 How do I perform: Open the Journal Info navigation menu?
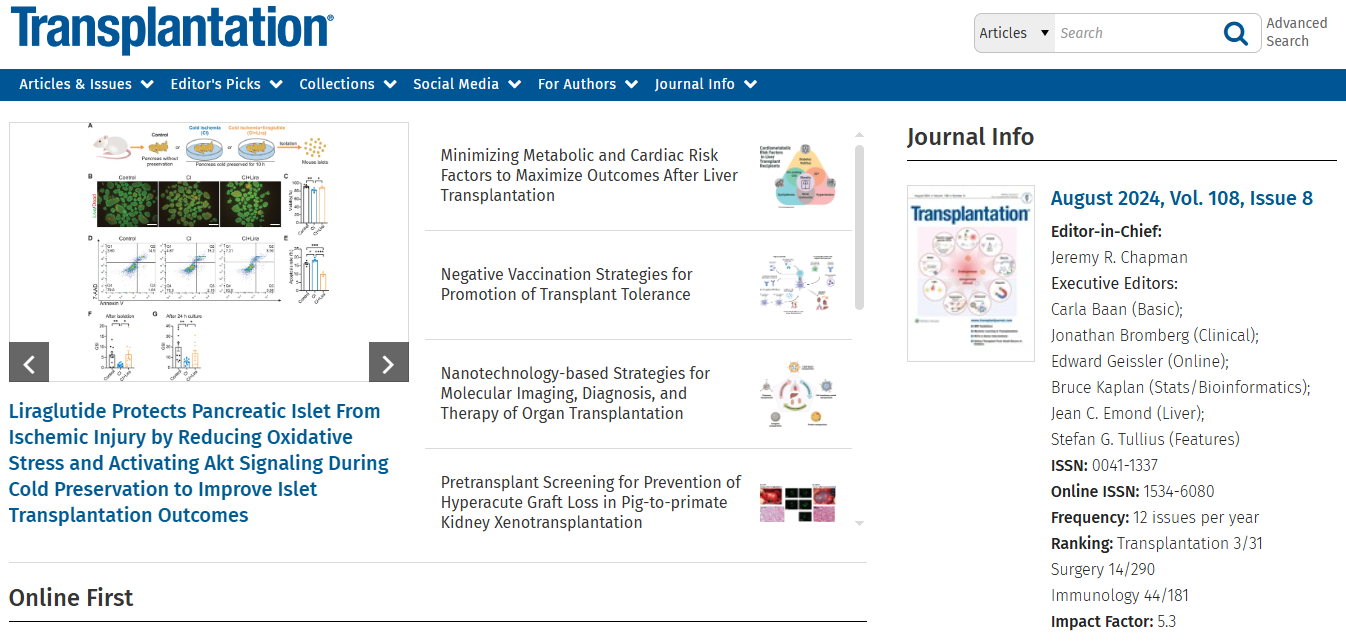pyautogui.click(x=706, y=84)
